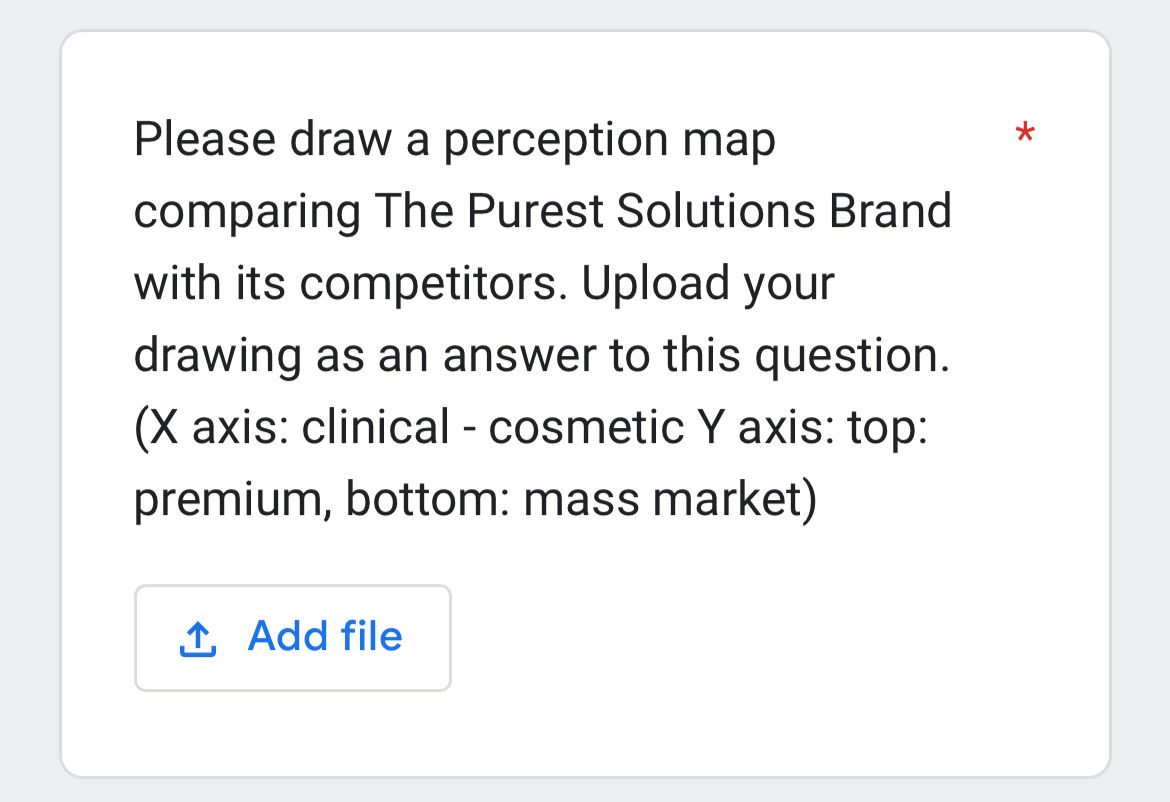Click the blue Add file label

click(x=325, y=637)
